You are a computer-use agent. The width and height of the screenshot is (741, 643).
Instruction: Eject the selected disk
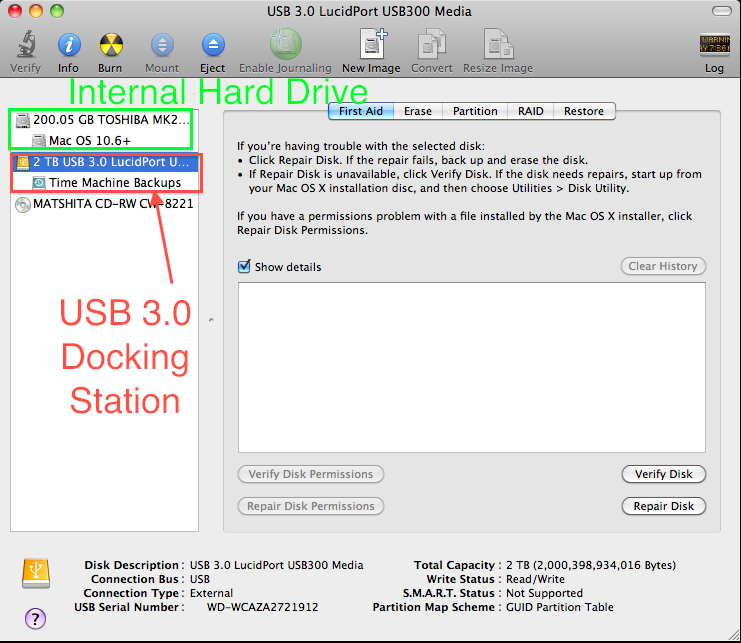click(x=213, y=45)
